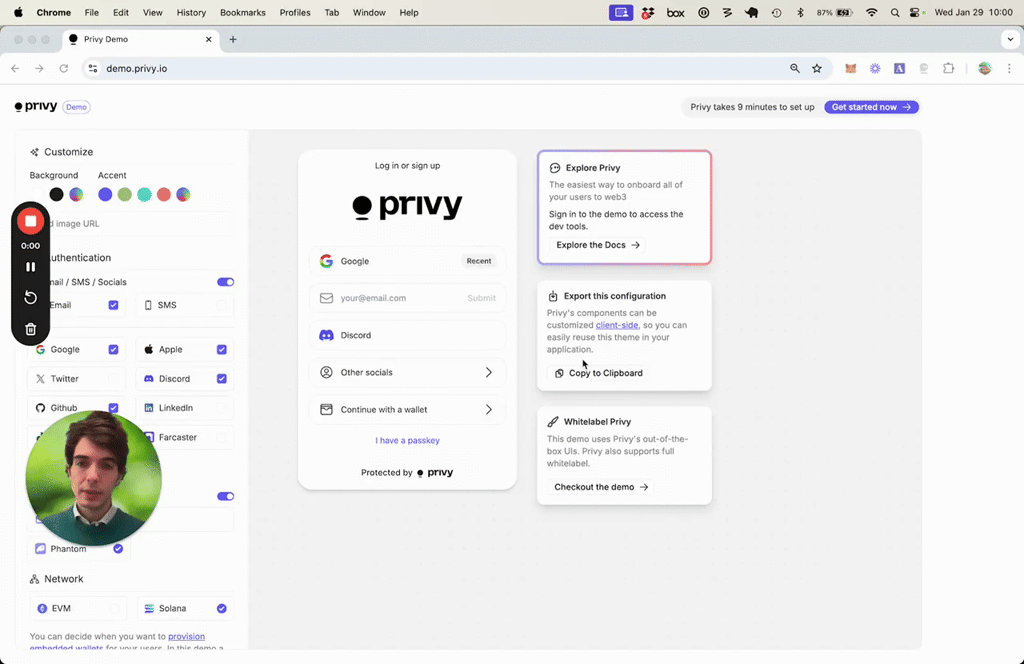Image resolution: width=1024 pixels, height=664 pixels.
Task: Click the Demo badge
Action: click(x=76, y=107)
